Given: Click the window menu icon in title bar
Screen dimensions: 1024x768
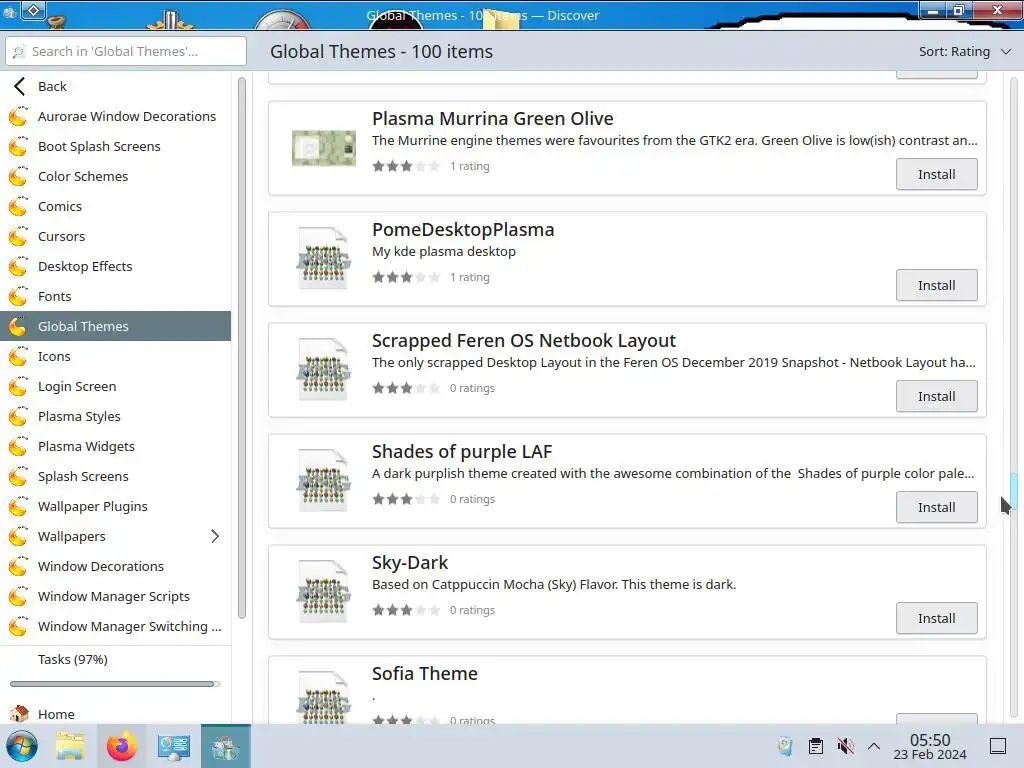Looking at the screenshot, I should (34, 10).
